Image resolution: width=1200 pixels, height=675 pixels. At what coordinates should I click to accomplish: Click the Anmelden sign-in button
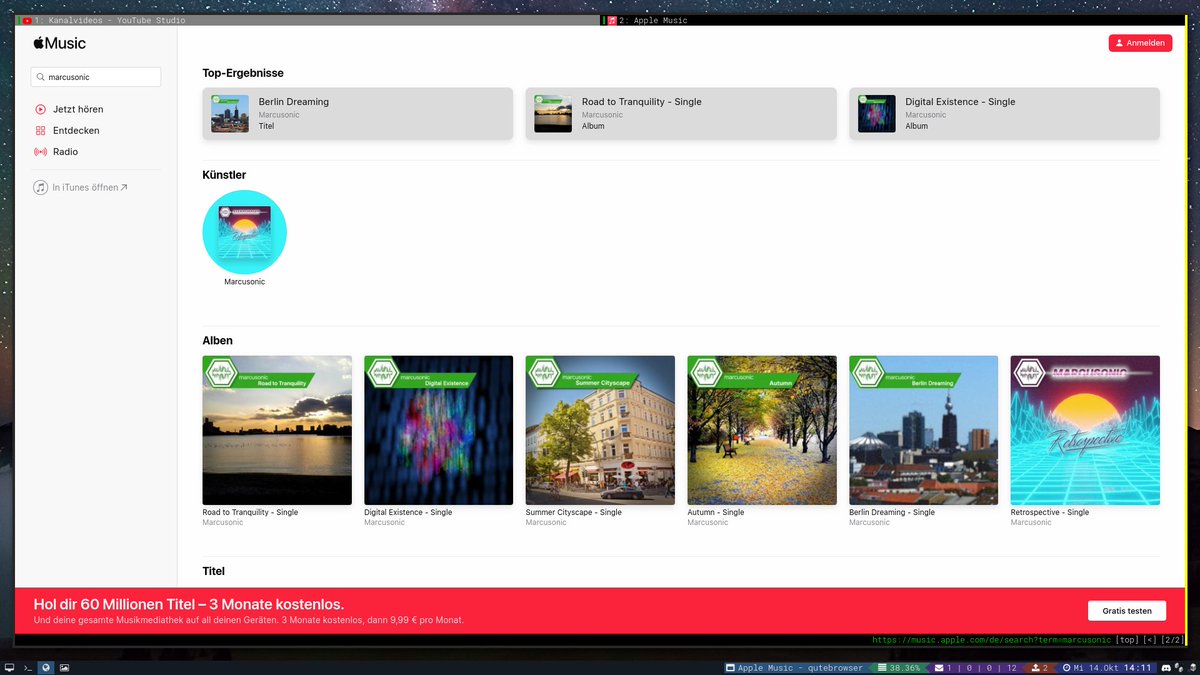(x=1139, y=43)
